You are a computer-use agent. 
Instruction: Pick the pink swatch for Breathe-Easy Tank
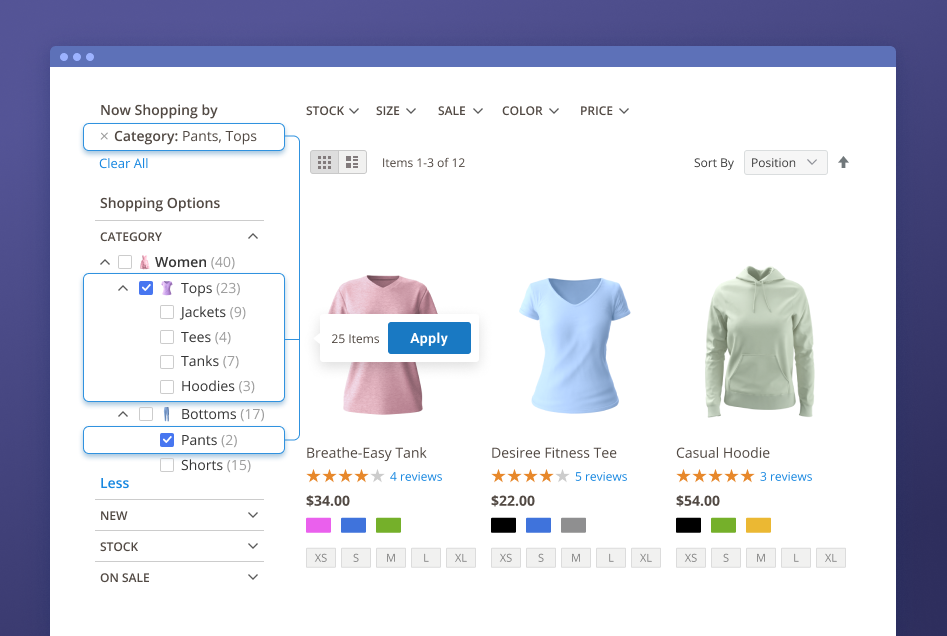(x=318, y=525)
